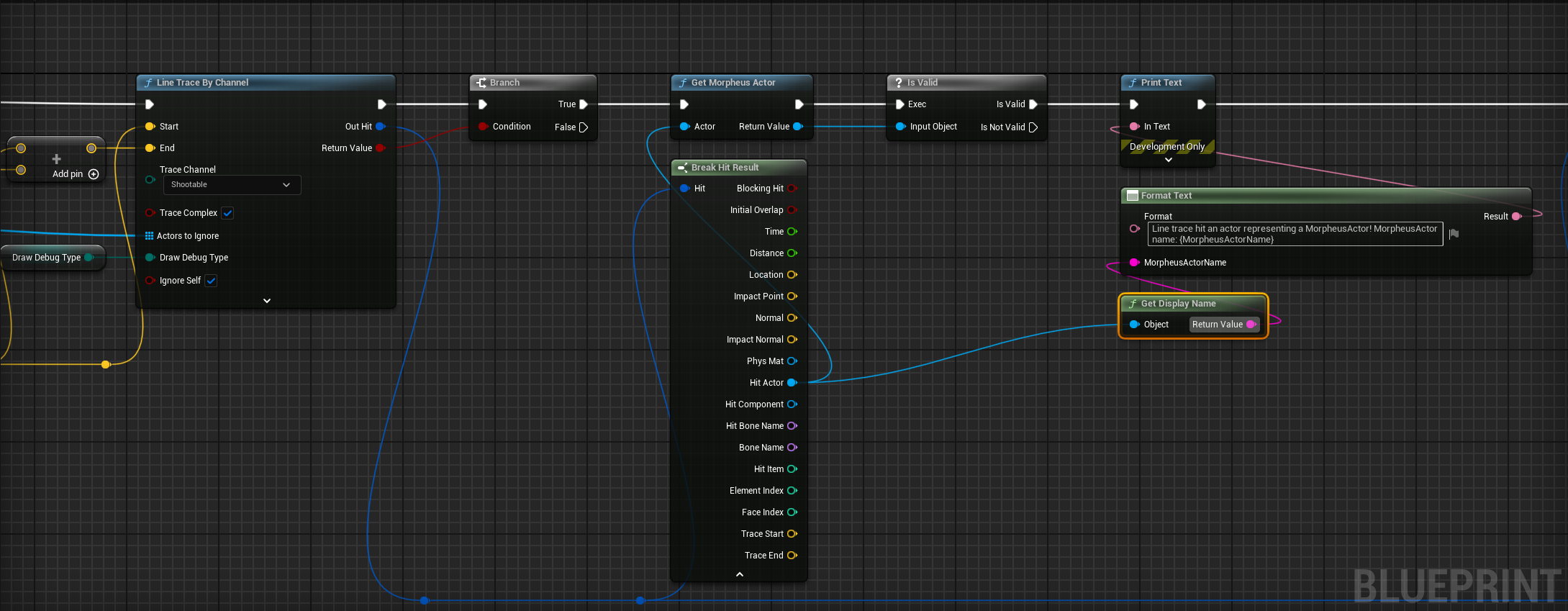The image size is (1568, 611).
Task: Expand Line Trace By Channel advanced pins
Action: coord(267,301)
